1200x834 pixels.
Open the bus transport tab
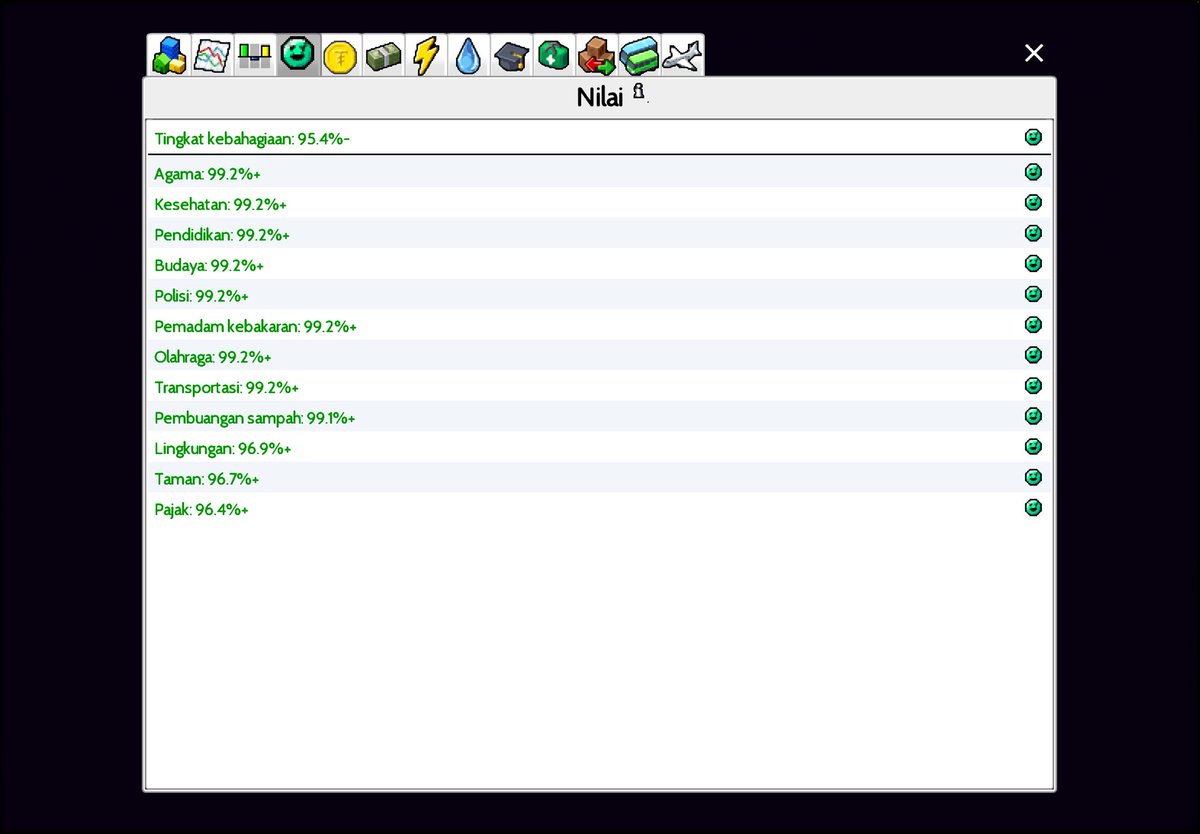coord(640,56)
